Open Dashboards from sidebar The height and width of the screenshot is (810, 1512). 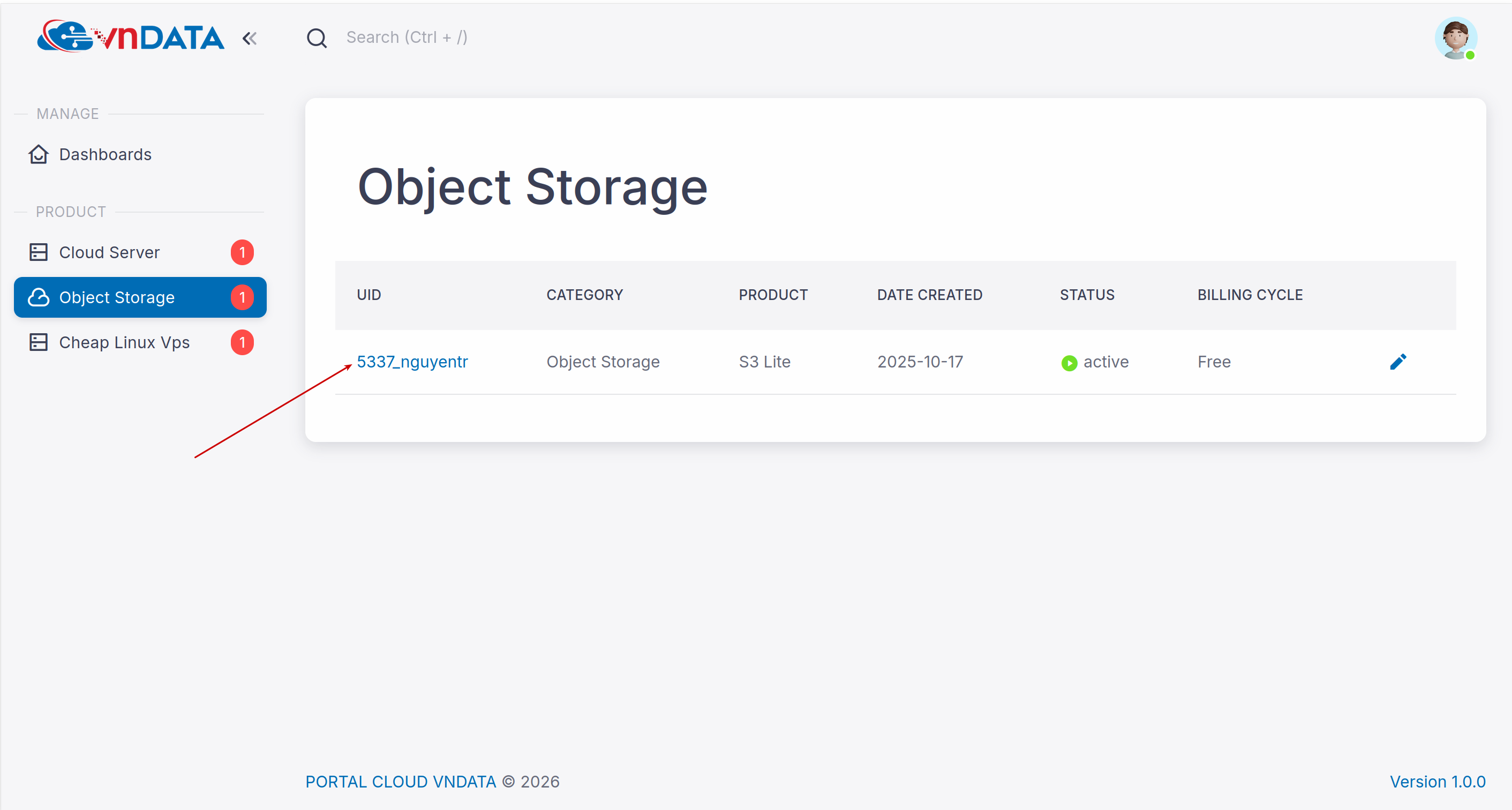[x=106, y=154]
